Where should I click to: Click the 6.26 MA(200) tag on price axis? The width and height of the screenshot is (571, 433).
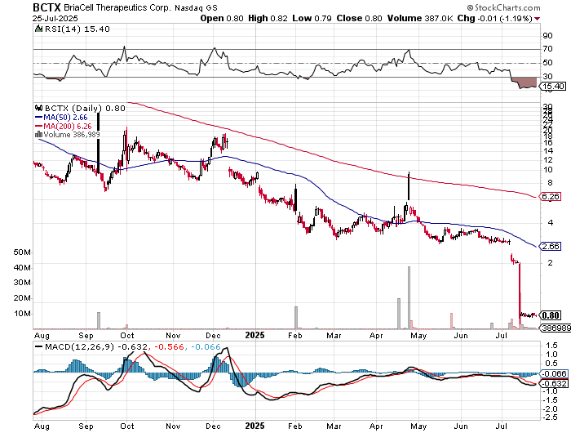click(550, 197)
